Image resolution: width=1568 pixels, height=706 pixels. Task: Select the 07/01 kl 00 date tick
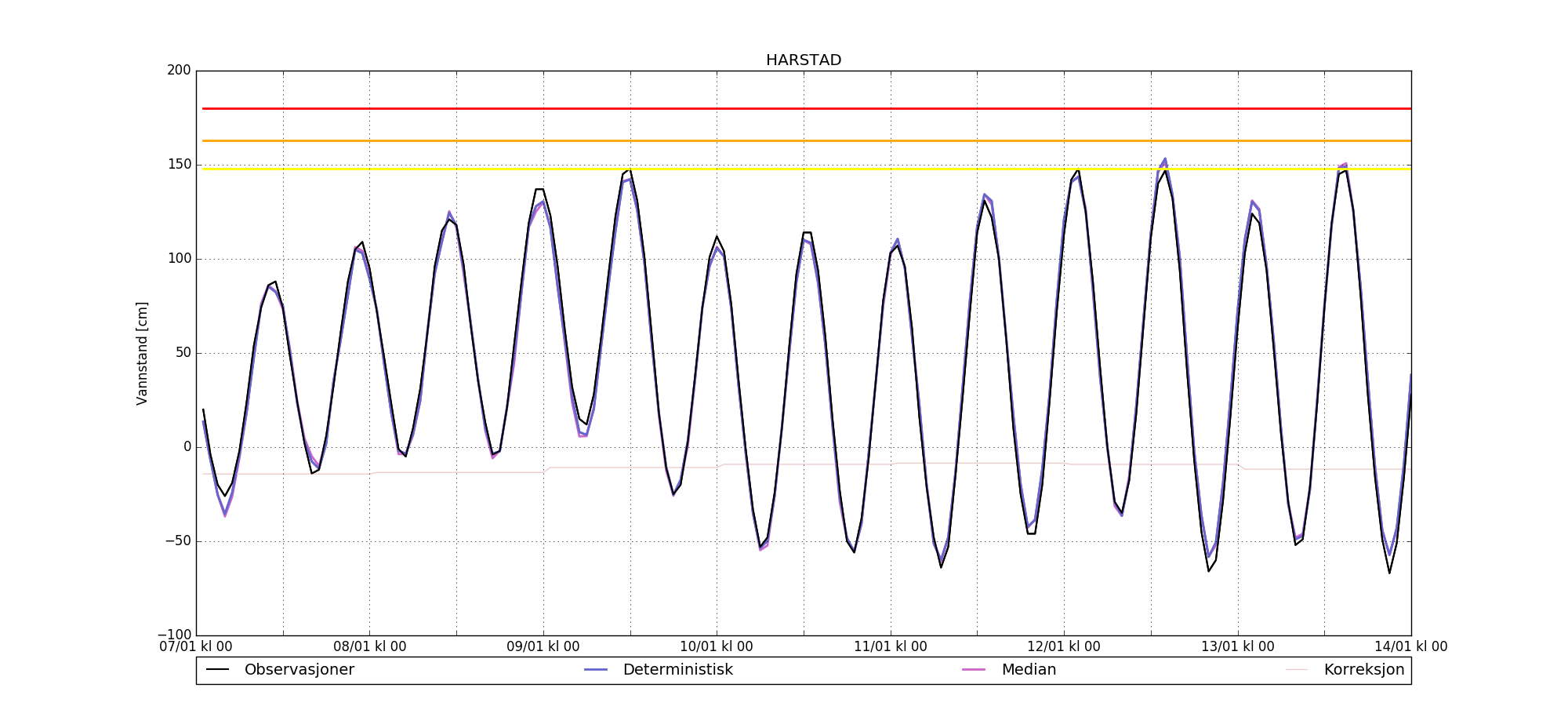point(196,647)
